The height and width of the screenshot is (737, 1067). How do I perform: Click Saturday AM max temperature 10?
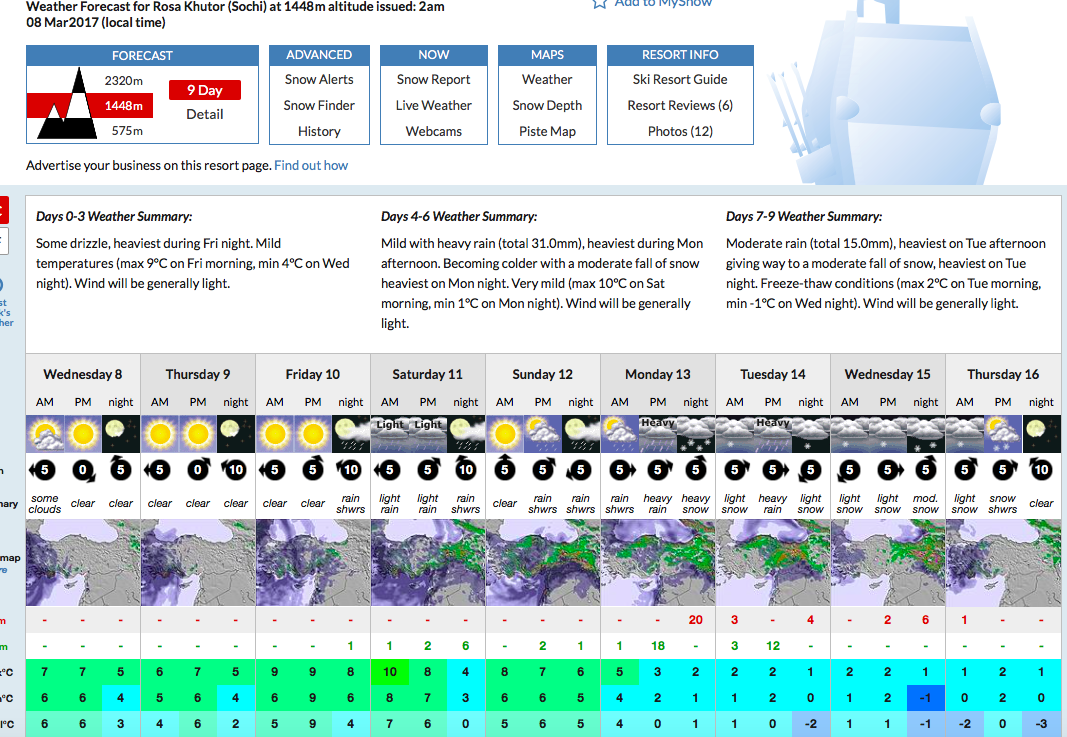coord(390,672)
